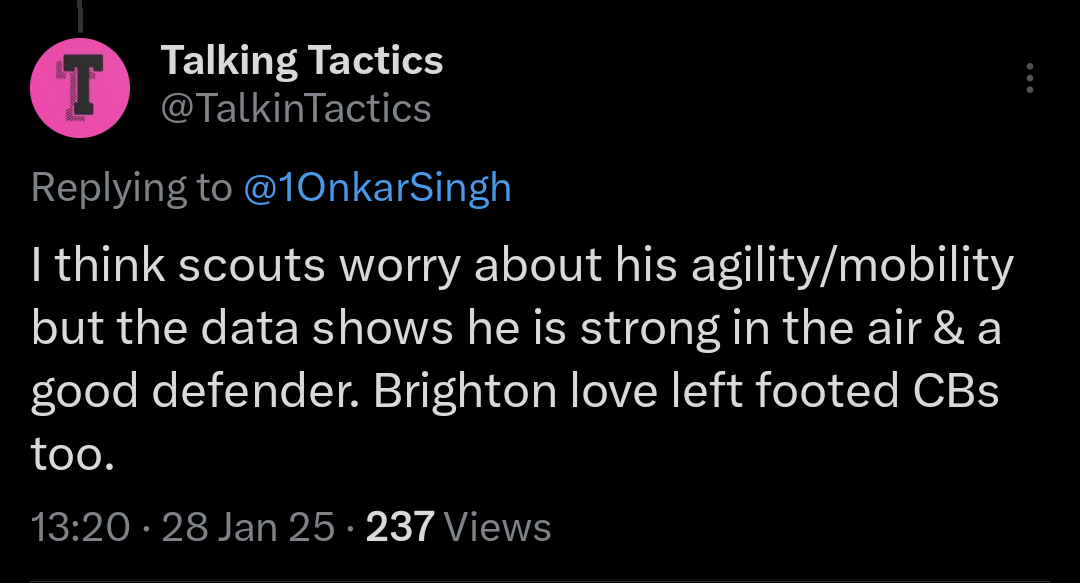Viewport: 1080px width, 583px height.
Task: Follow the @1OnkarSingh mention link
Action: coord(377,187)
